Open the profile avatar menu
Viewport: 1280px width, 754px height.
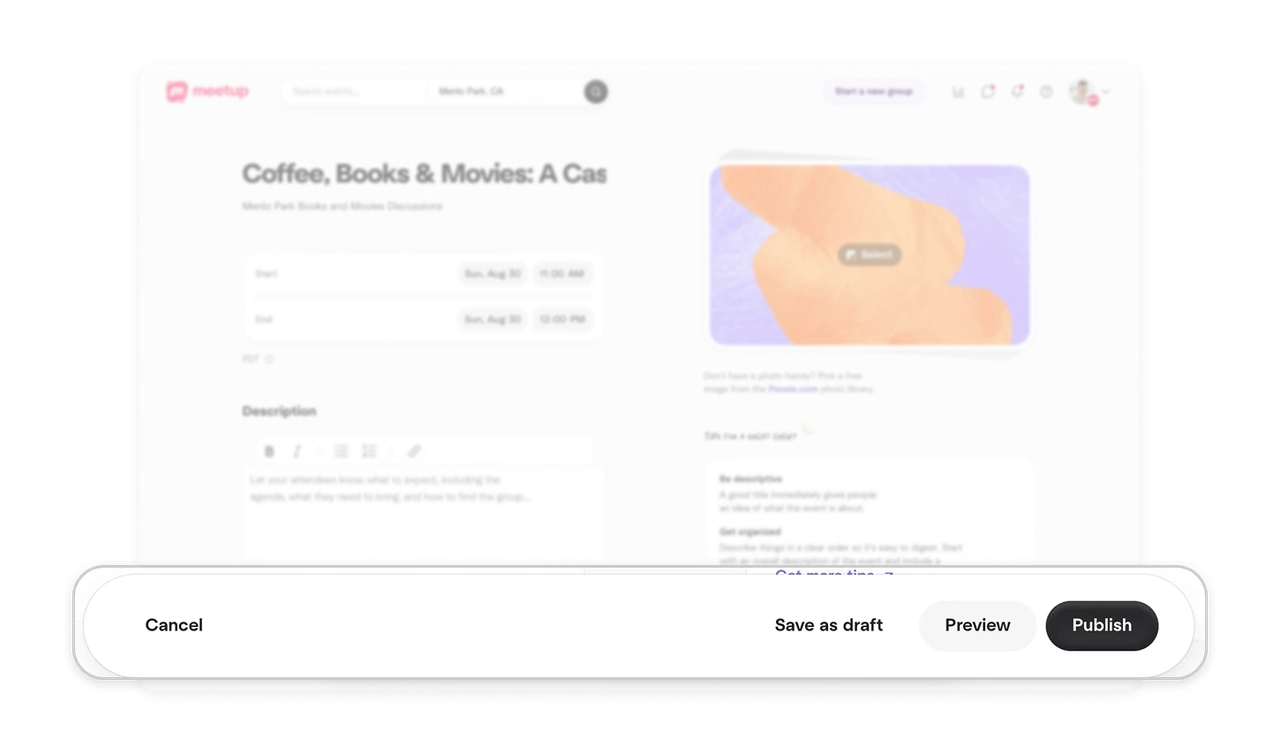click(x=1088, y=92)
